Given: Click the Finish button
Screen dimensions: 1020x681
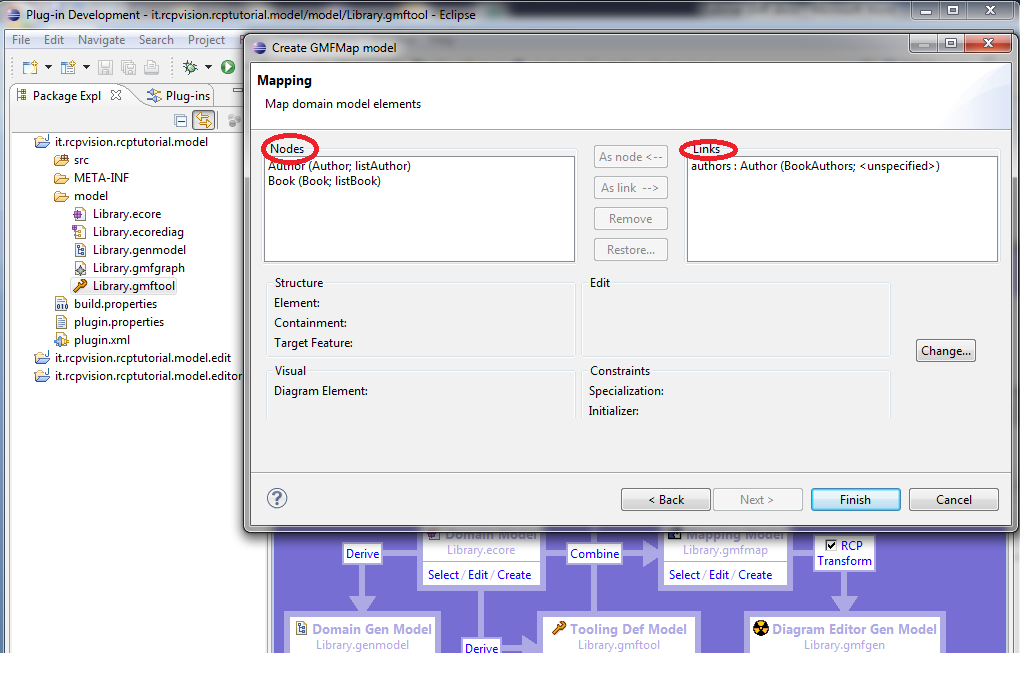Looking at the screenshot, I should 855,500.
